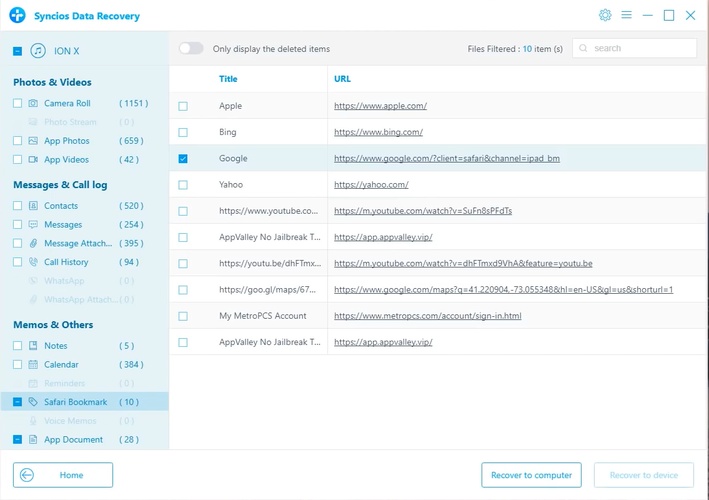Click the URL column header
Viewport: 709px width, 500px height.
(342, 79)
